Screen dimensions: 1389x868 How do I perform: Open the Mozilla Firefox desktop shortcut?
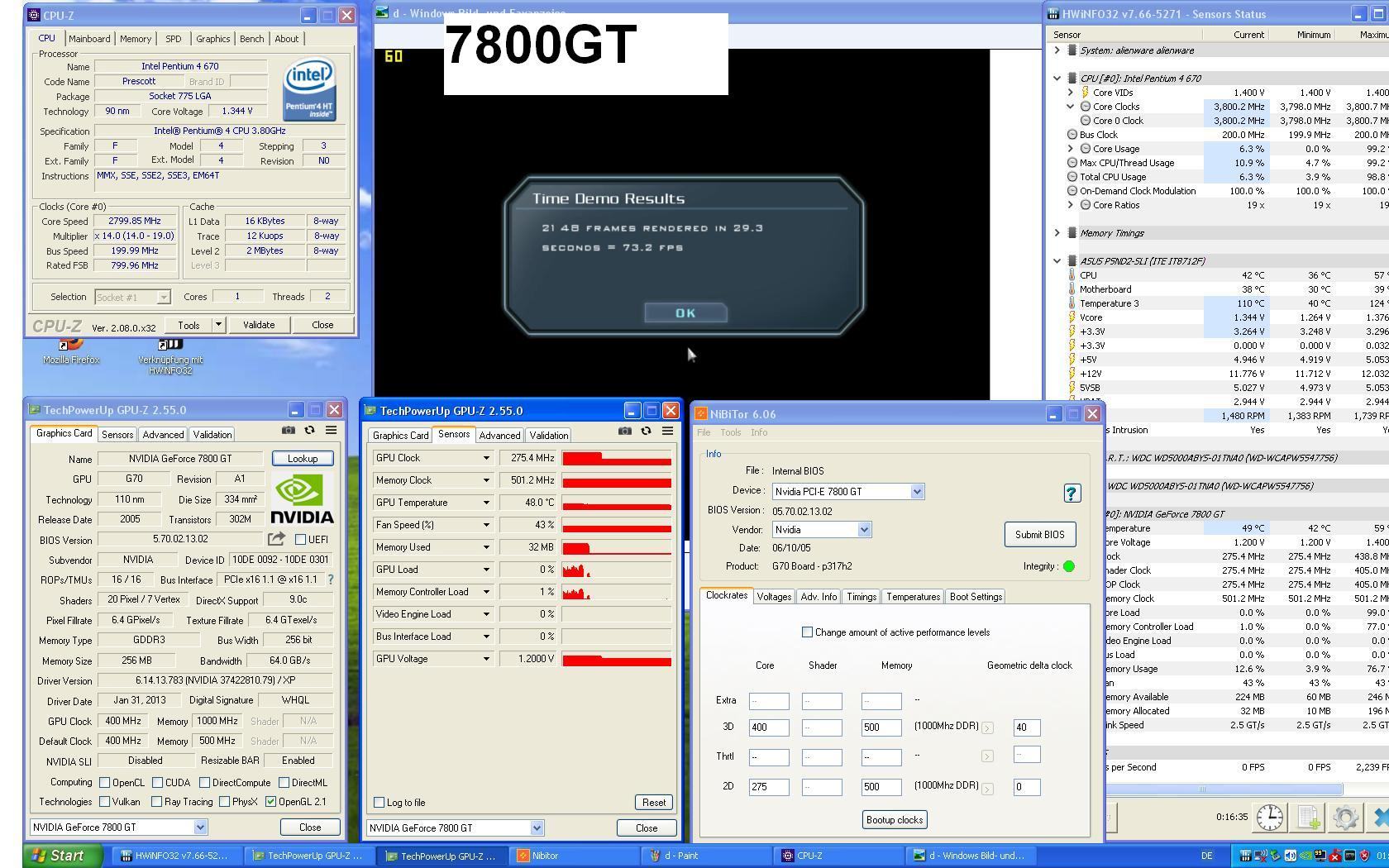coord(71,351)
